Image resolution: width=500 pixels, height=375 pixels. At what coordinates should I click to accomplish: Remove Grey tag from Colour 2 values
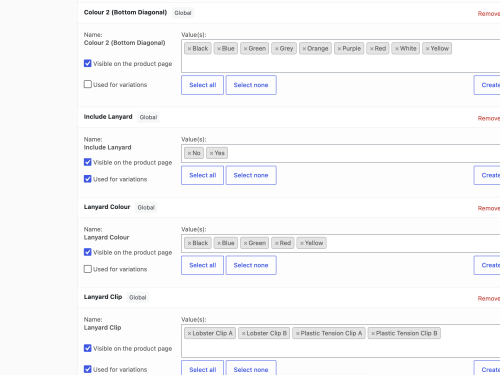tap(277, 49)
